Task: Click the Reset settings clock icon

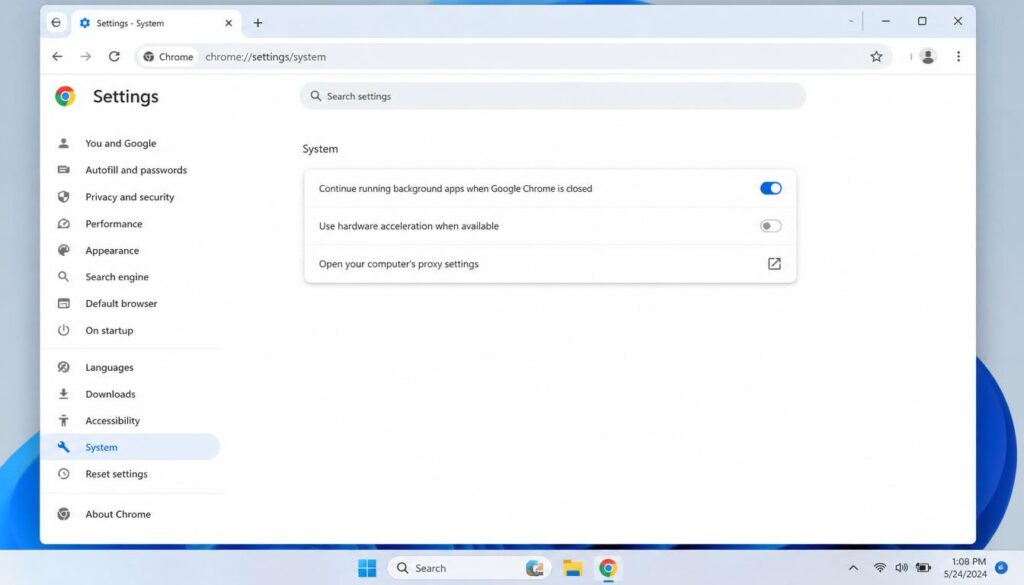Action: [63, 474]
